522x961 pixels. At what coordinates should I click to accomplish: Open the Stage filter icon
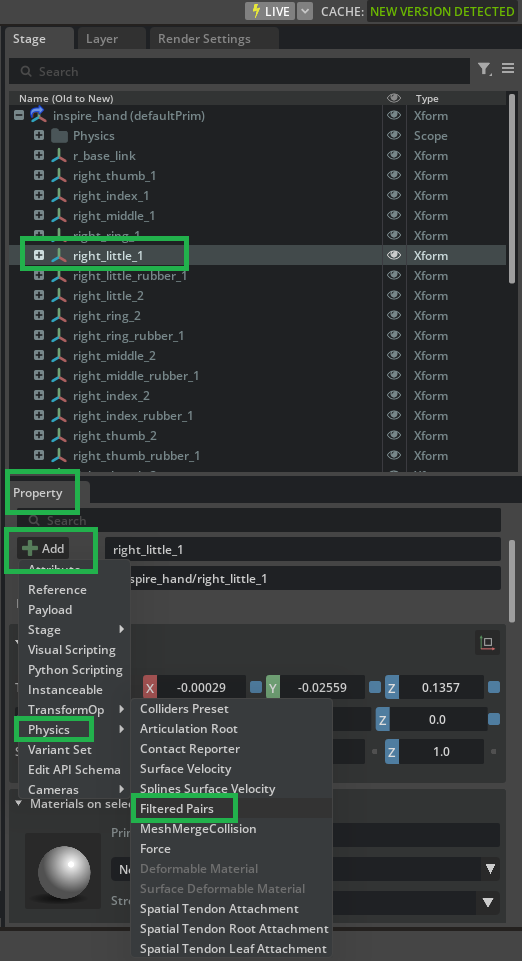pos(484,69)
